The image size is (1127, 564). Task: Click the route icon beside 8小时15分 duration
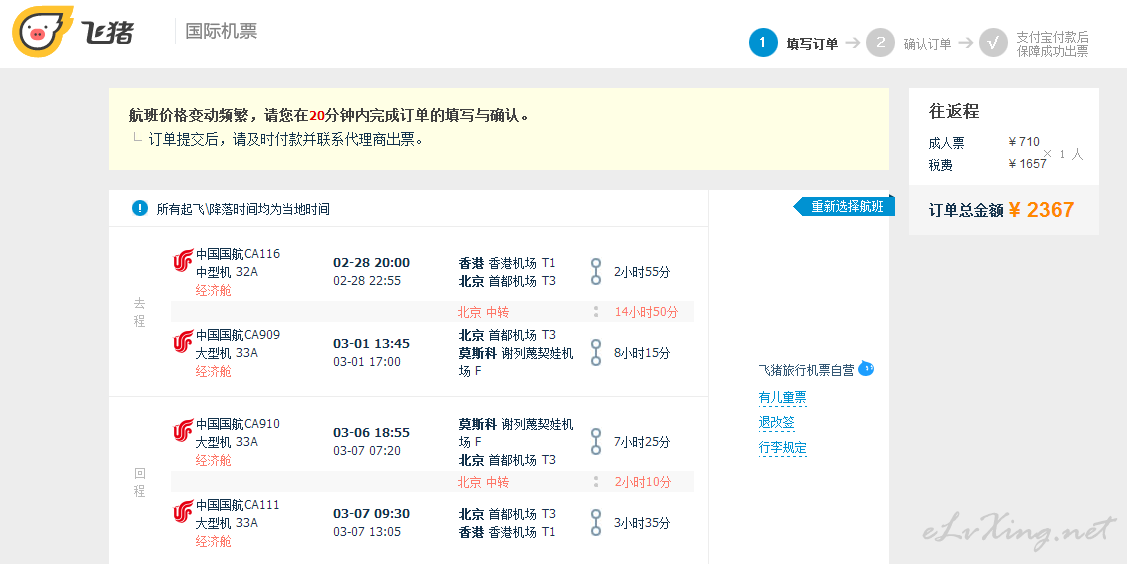(x=596, y=352)
